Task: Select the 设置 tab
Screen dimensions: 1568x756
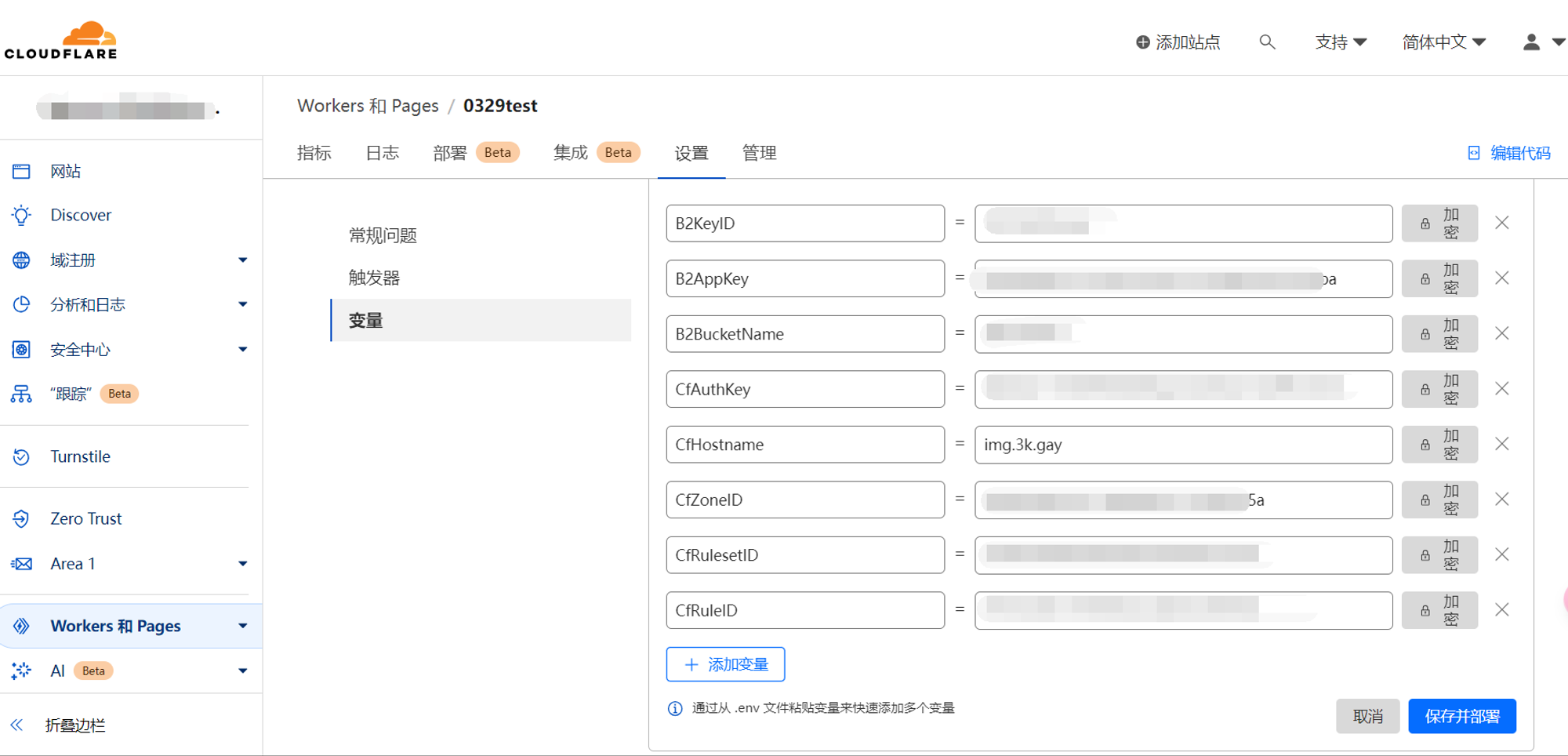Action: pos(691,154)
